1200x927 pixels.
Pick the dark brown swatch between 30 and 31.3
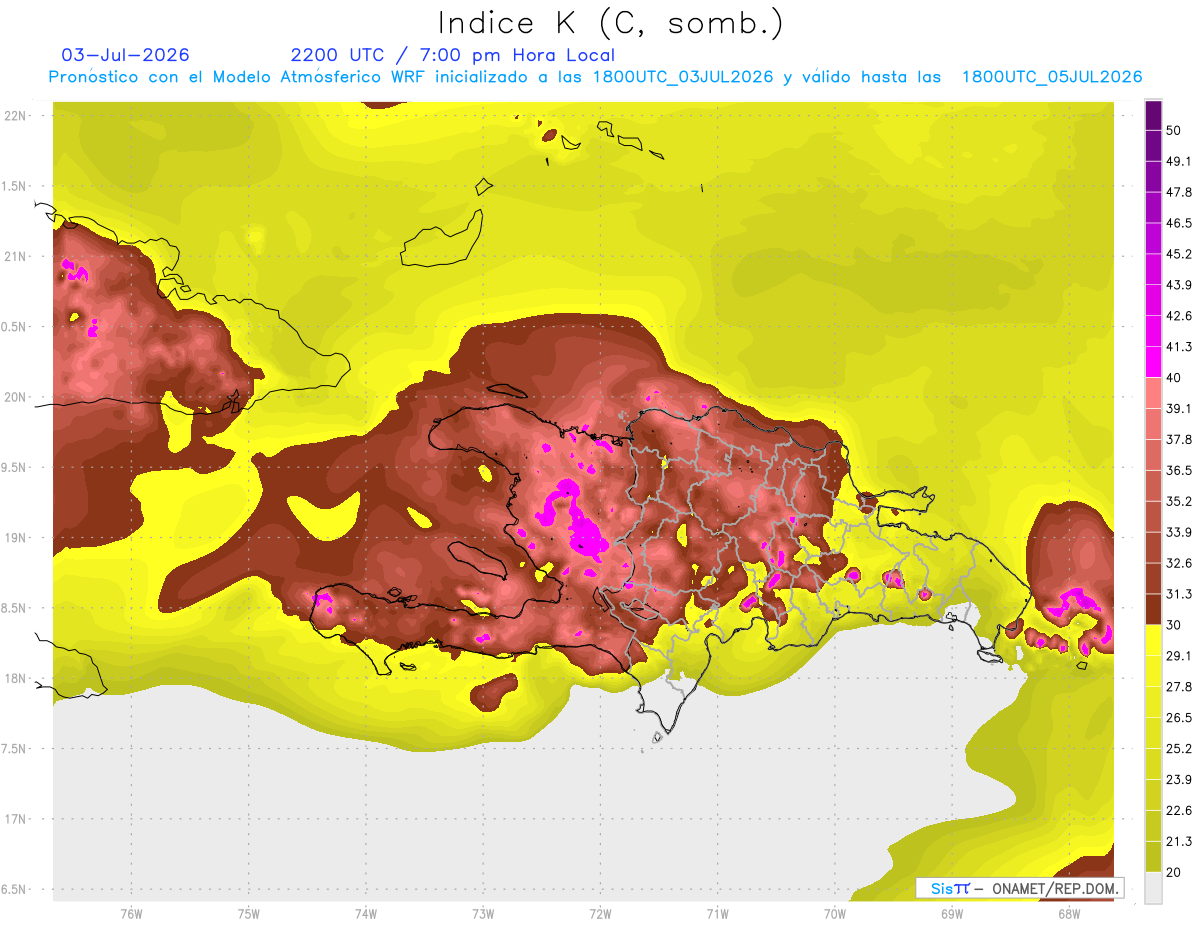(1153, 610)
